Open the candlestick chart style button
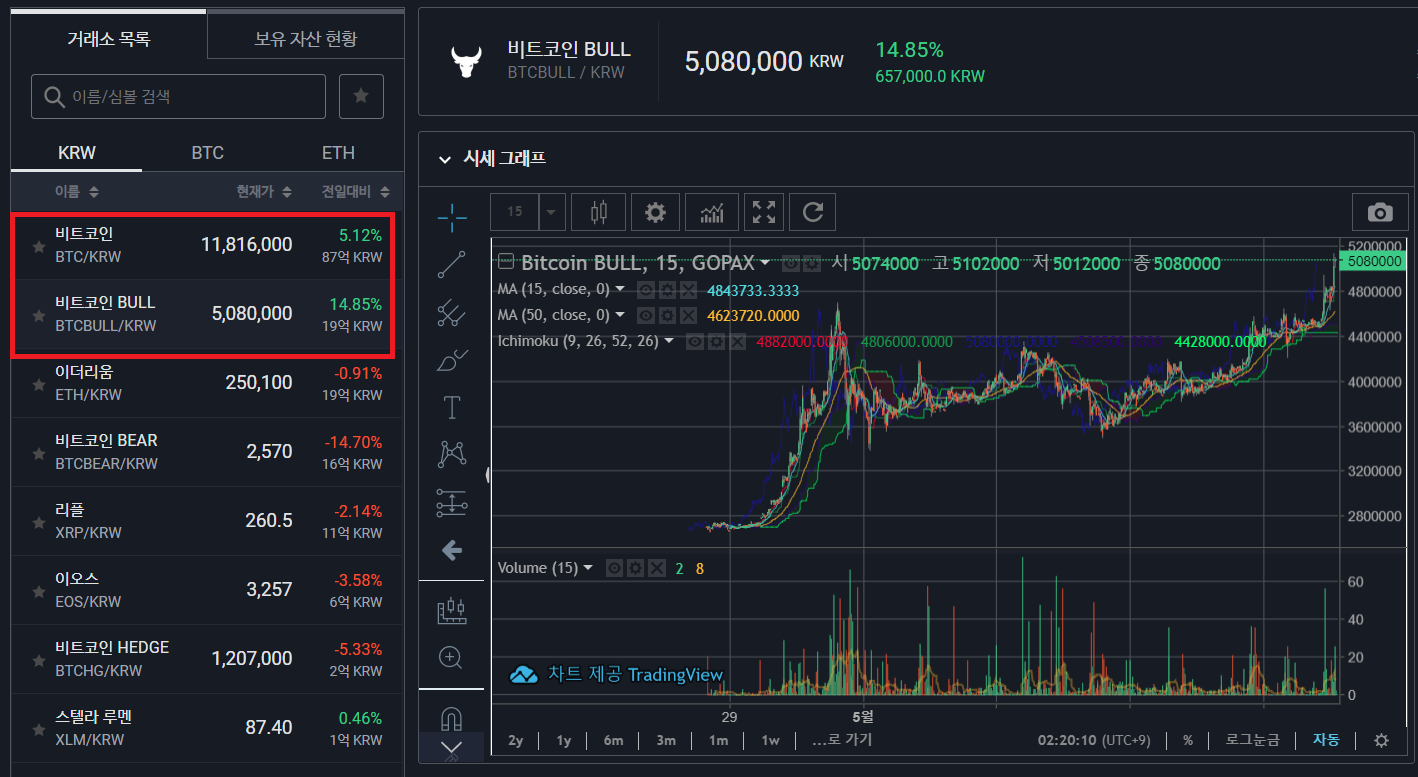1418x777 pixels. pos(599,212)
